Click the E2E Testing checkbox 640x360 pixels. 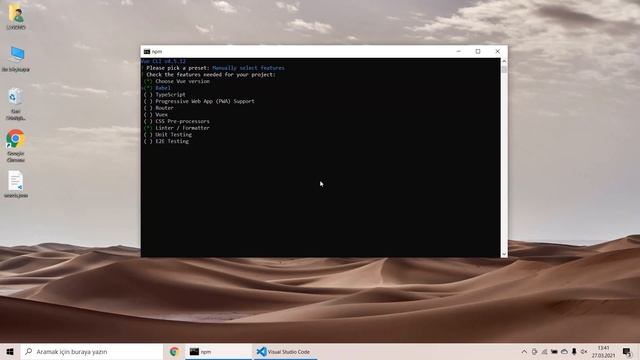148,141
